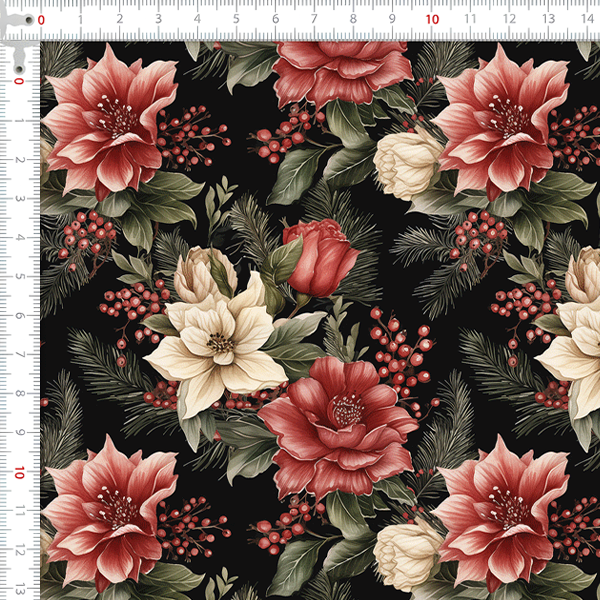The width and height of the screenshot is (600, 600).
Task: Click the red 0 on the horizontal ruler
Action: tap(41, 20)
